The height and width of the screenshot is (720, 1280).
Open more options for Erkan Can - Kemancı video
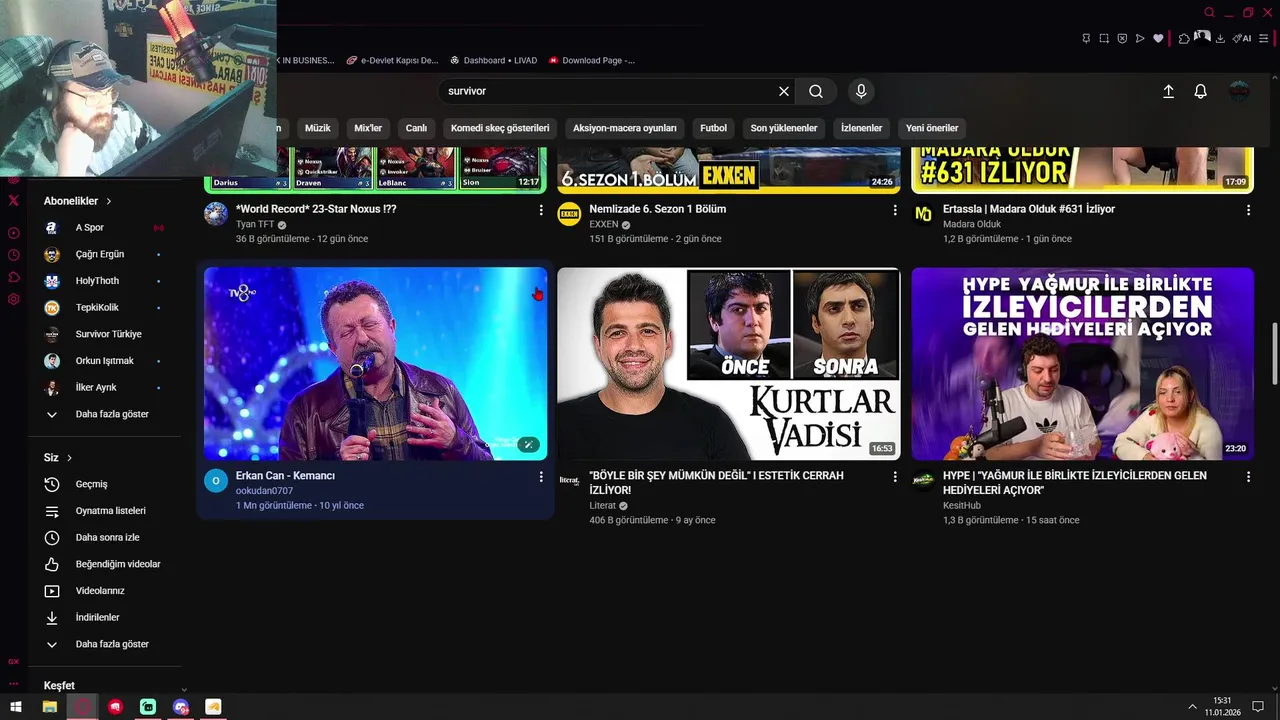541,477
